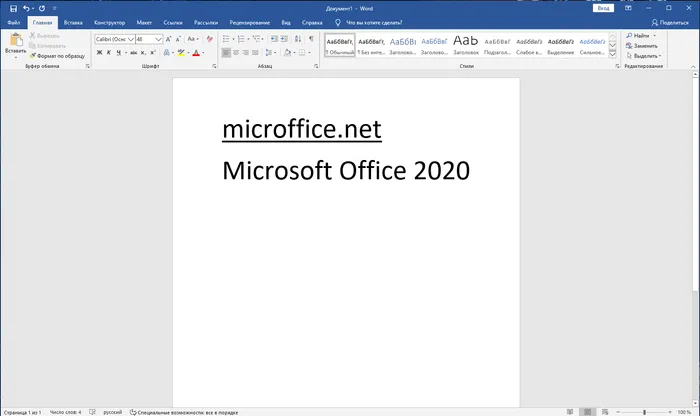Click the Формат по образцу format painter

pyautogui.click(x=57, y=56)
